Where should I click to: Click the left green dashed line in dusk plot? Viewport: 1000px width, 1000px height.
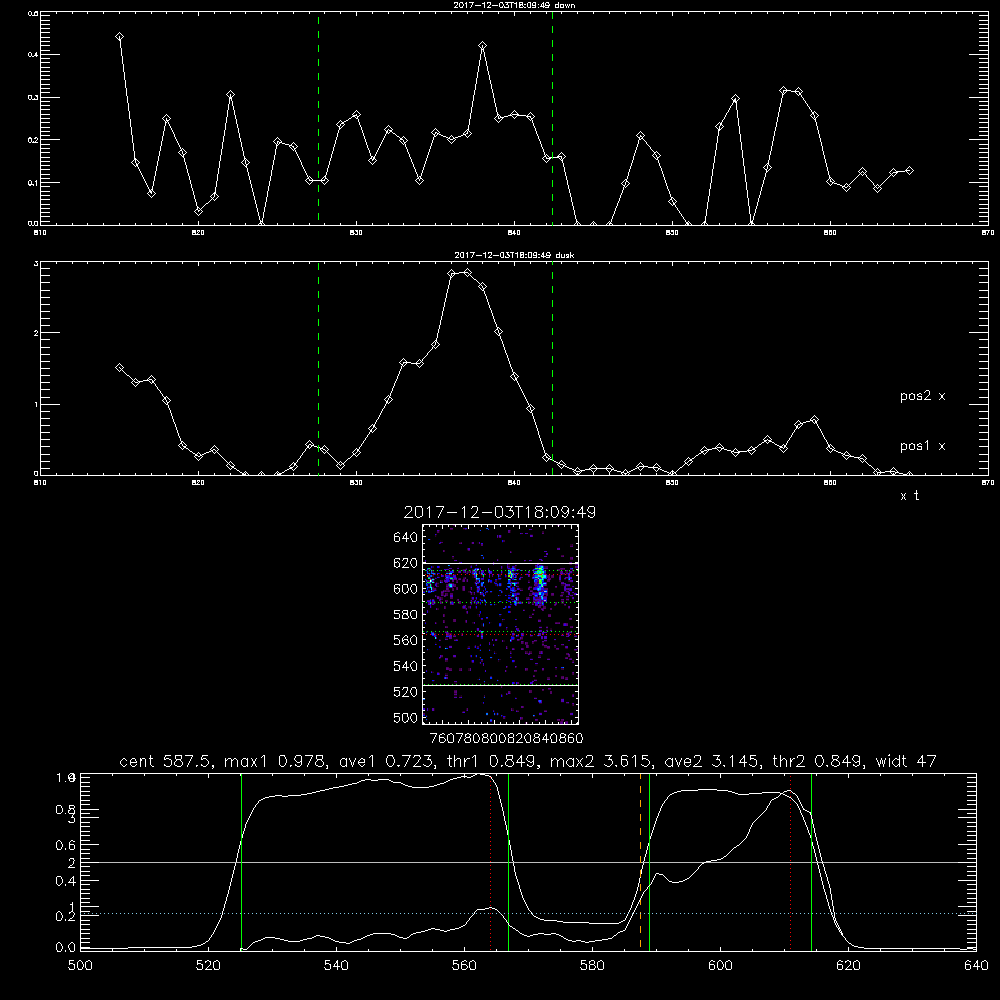(x=318, y=368)
